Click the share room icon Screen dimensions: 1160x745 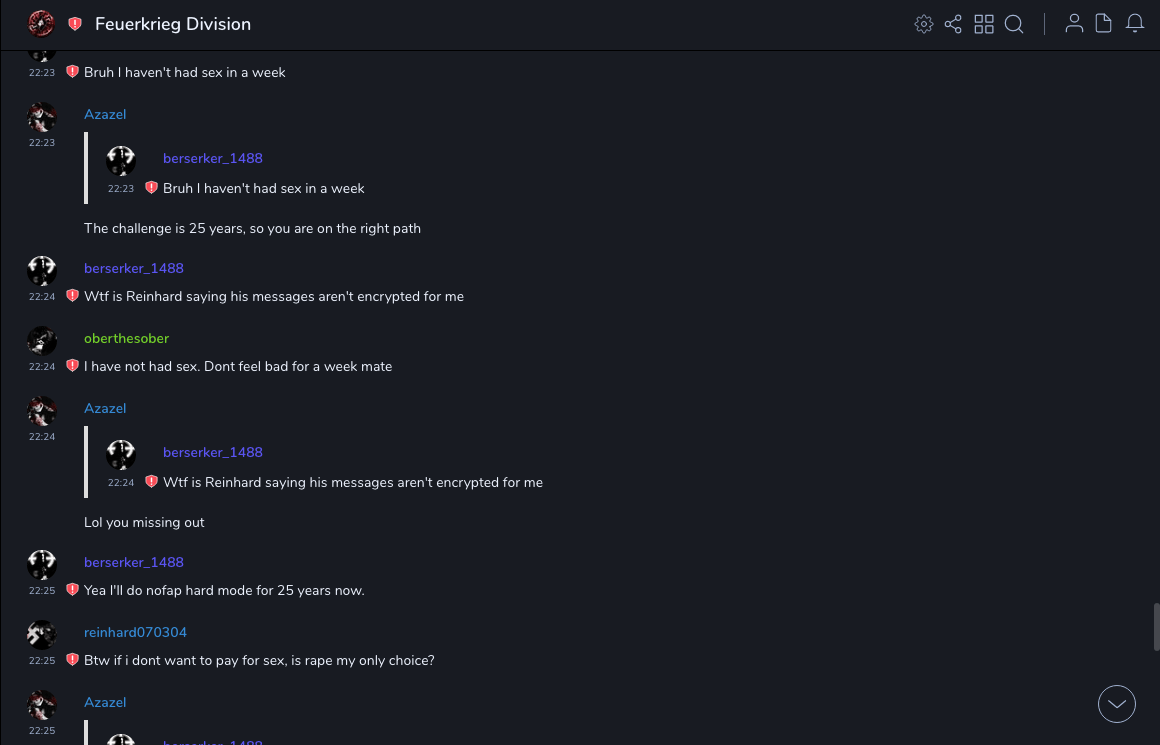pos(953,24)
